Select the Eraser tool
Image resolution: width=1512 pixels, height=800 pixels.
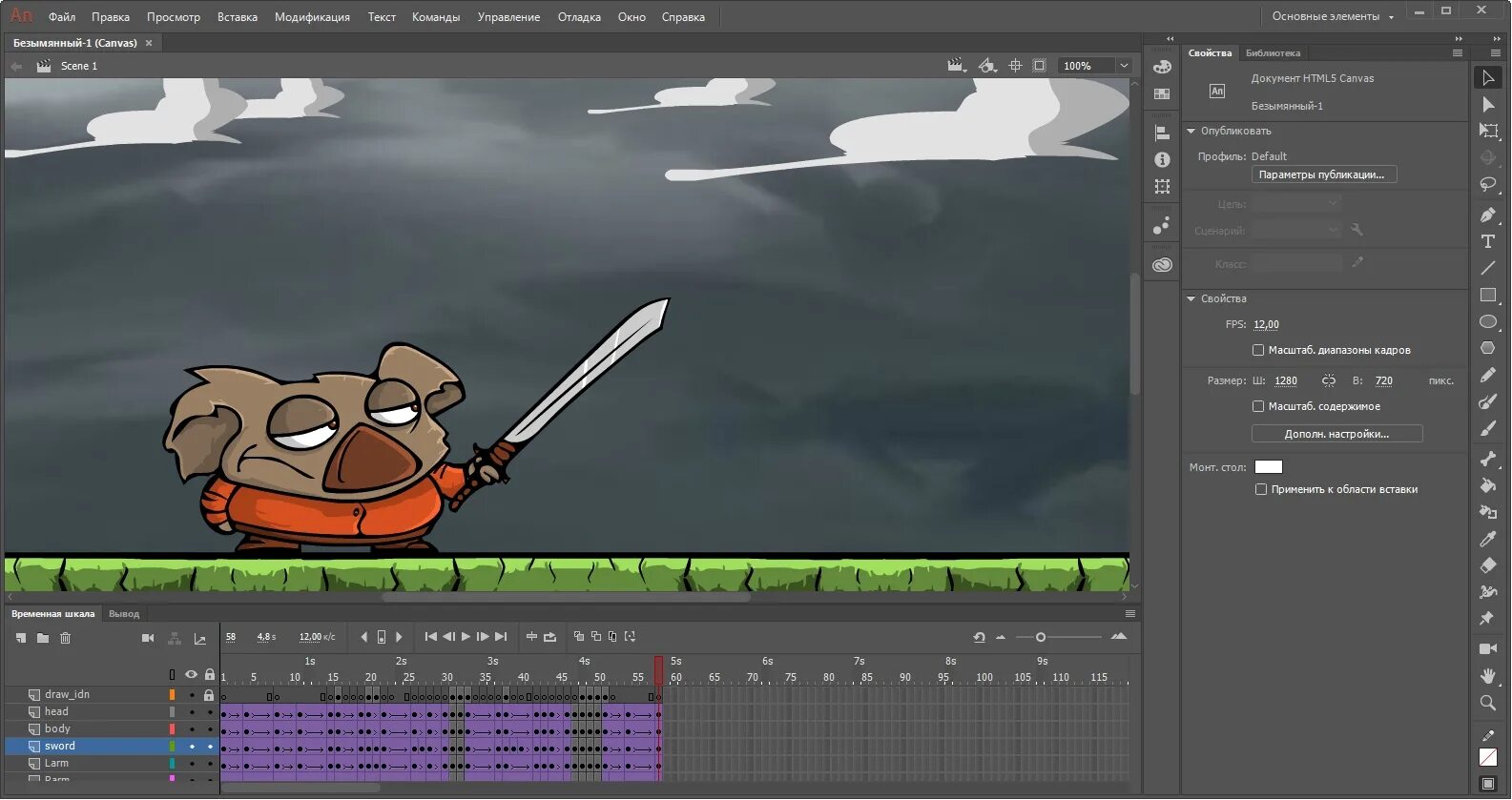tap(1488, 565)
